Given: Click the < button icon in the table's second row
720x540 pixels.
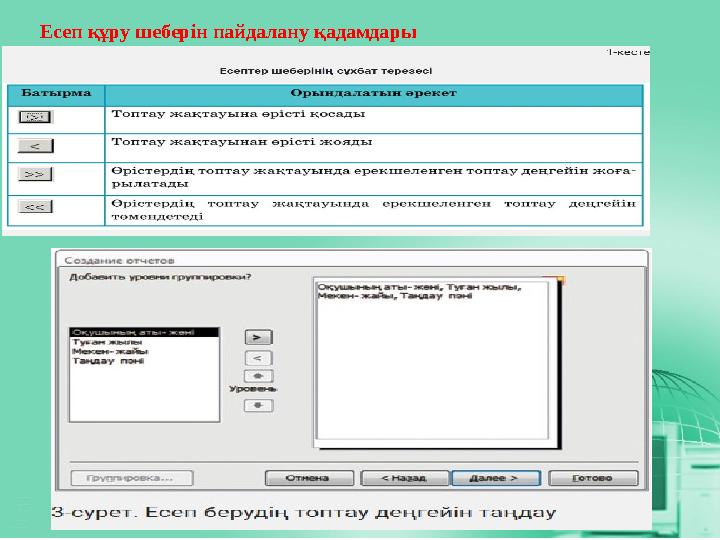Looking at the screenshot, I should click(36, 146).
